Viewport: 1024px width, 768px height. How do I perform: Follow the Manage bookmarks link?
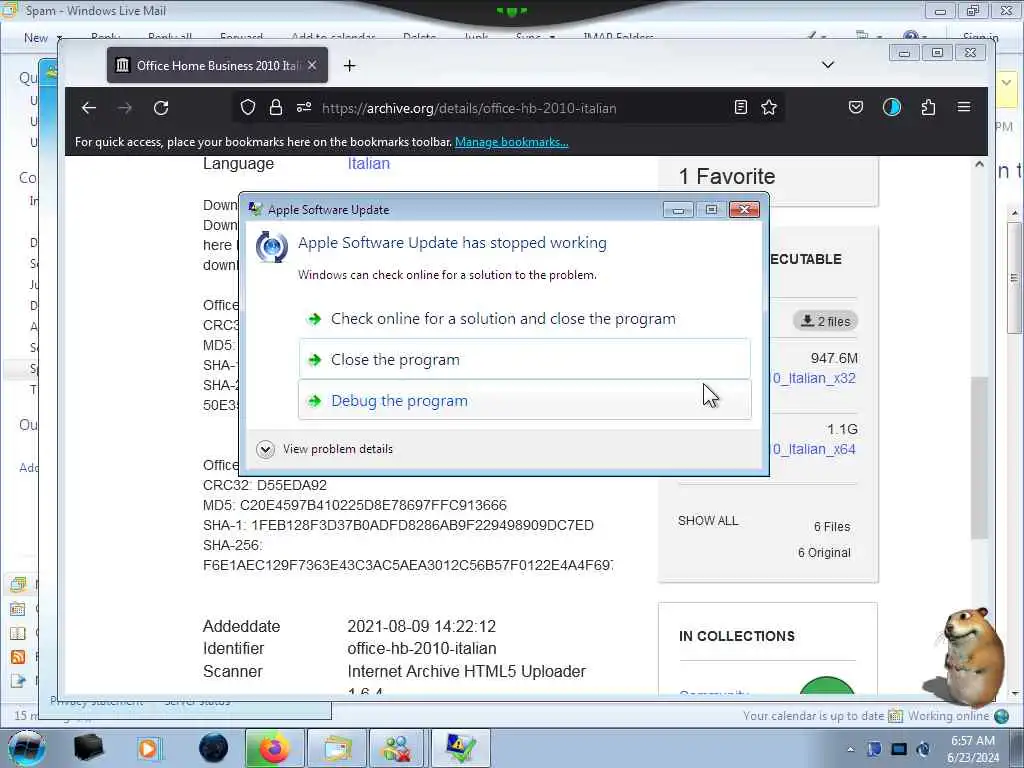[511, 142]
